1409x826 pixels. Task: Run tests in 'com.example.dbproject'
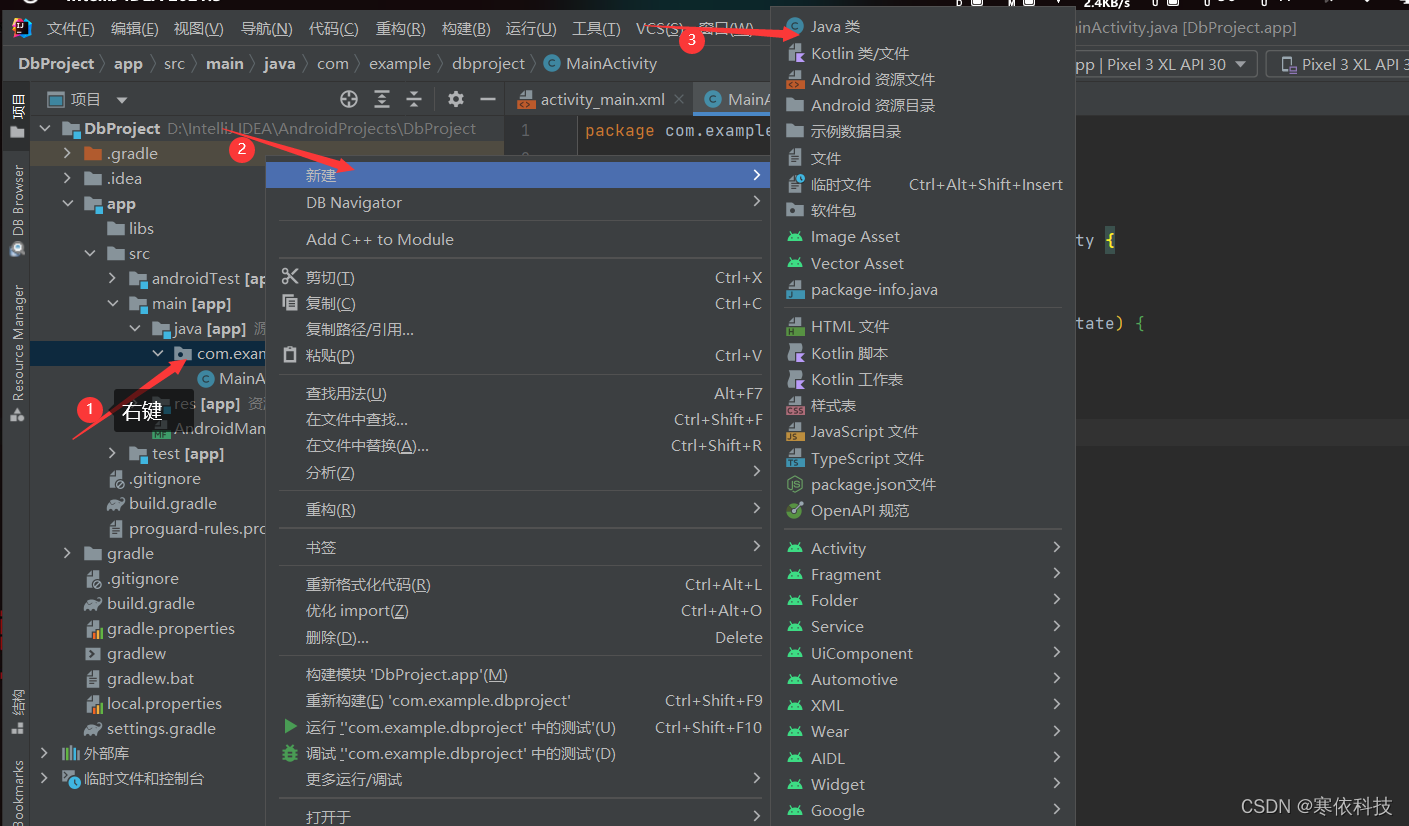pyautogui.click(x=520, y=727)
